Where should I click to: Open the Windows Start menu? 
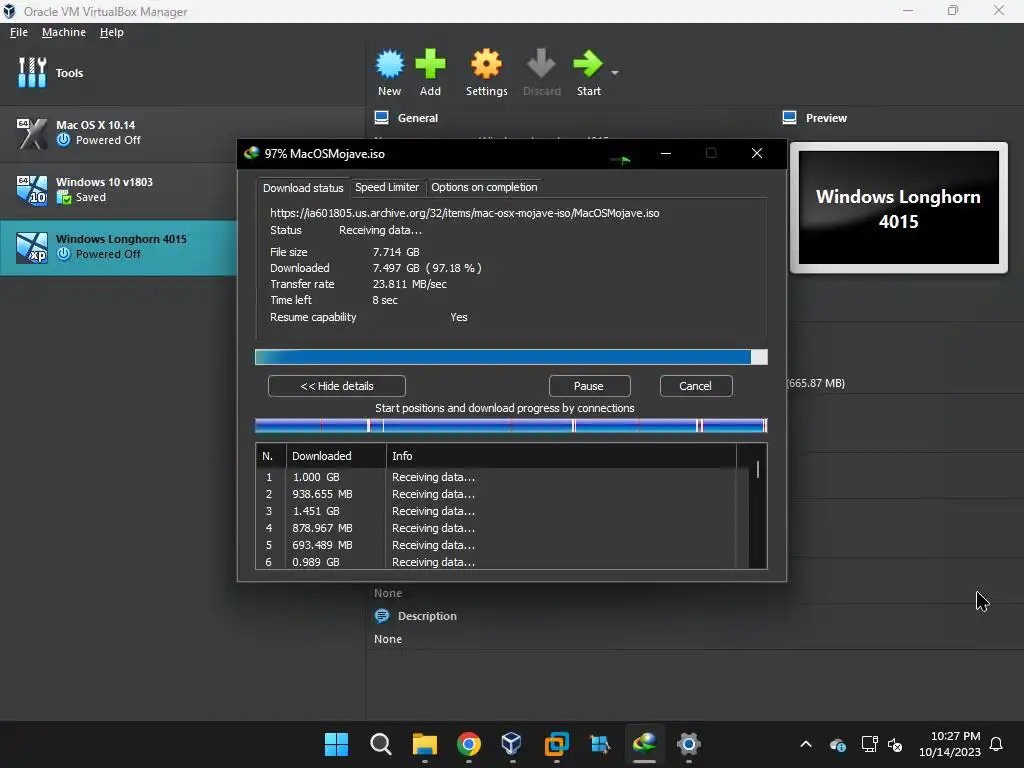(336, 744)
